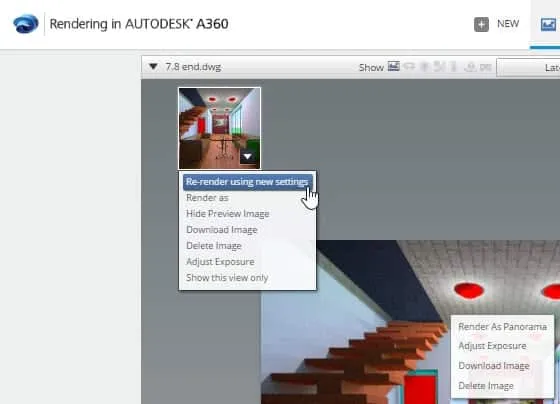Choose Download Image in thumbnail menu

(x=222, y=230)
